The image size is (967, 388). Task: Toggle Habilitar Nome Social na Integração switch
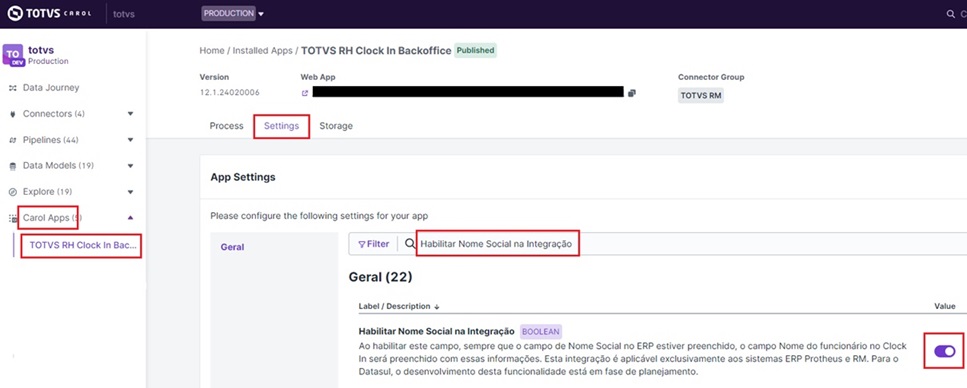tap(944, 351)
